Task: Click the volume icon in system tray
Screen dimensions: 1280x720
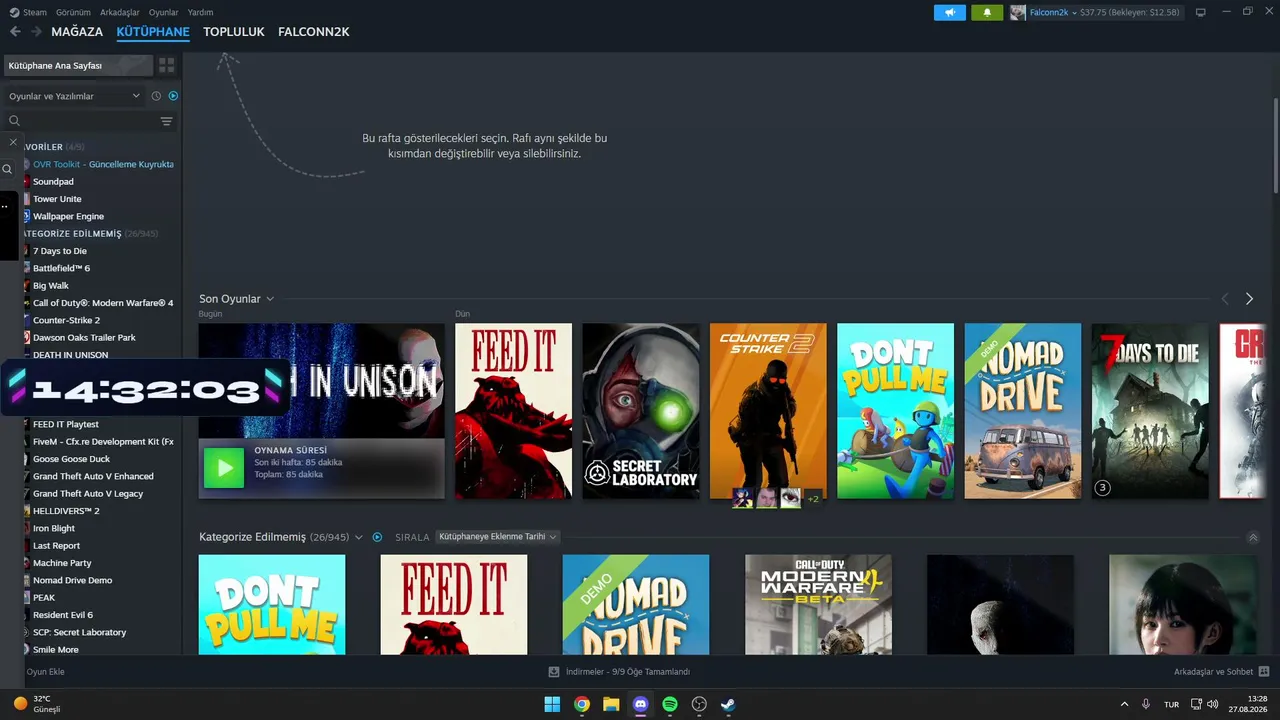Action: coord(1212,704)
